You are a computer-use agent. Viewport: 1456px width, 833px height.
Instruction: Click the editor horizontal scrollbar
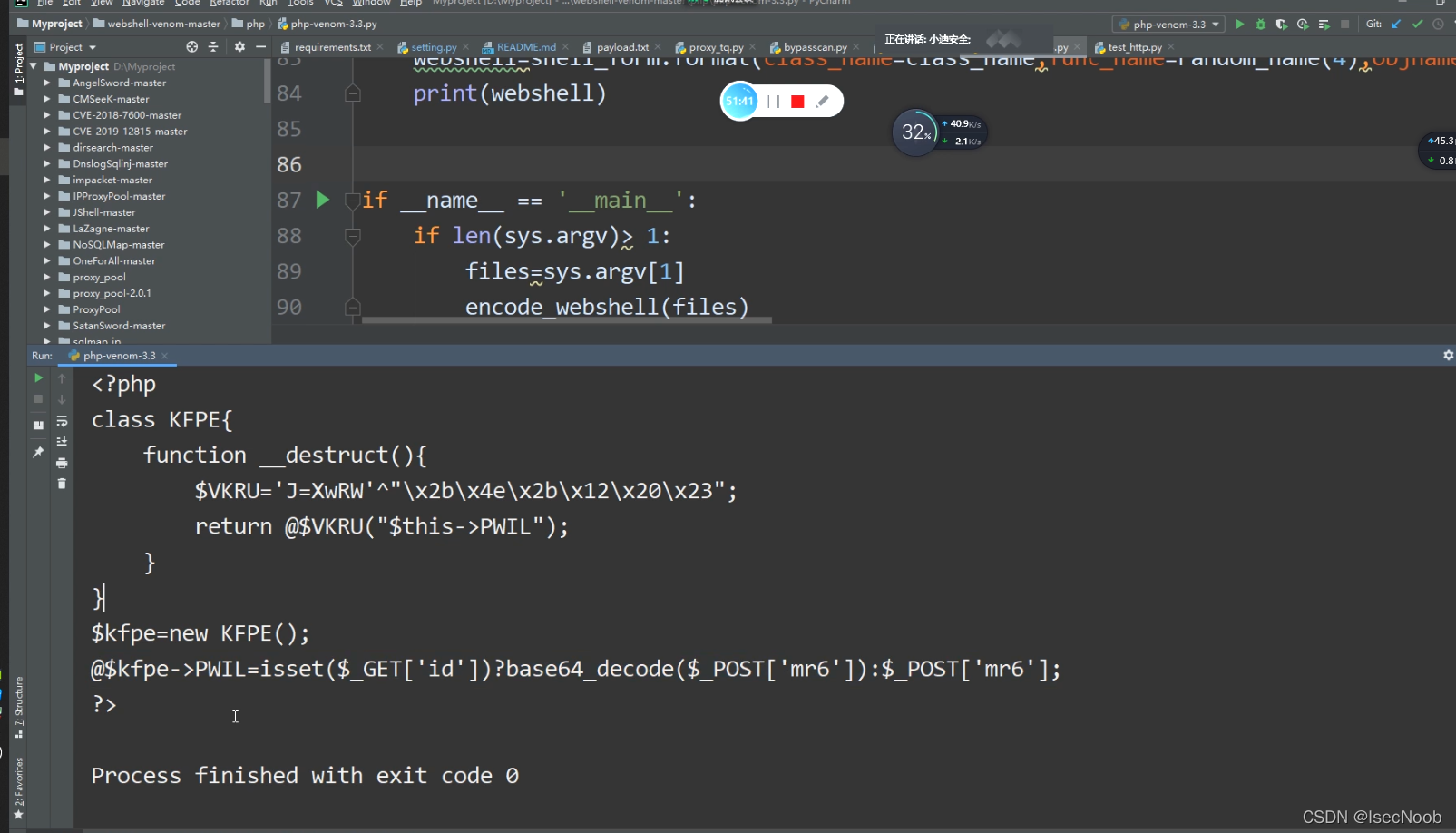pyautogui.click(x=567, y=320)
